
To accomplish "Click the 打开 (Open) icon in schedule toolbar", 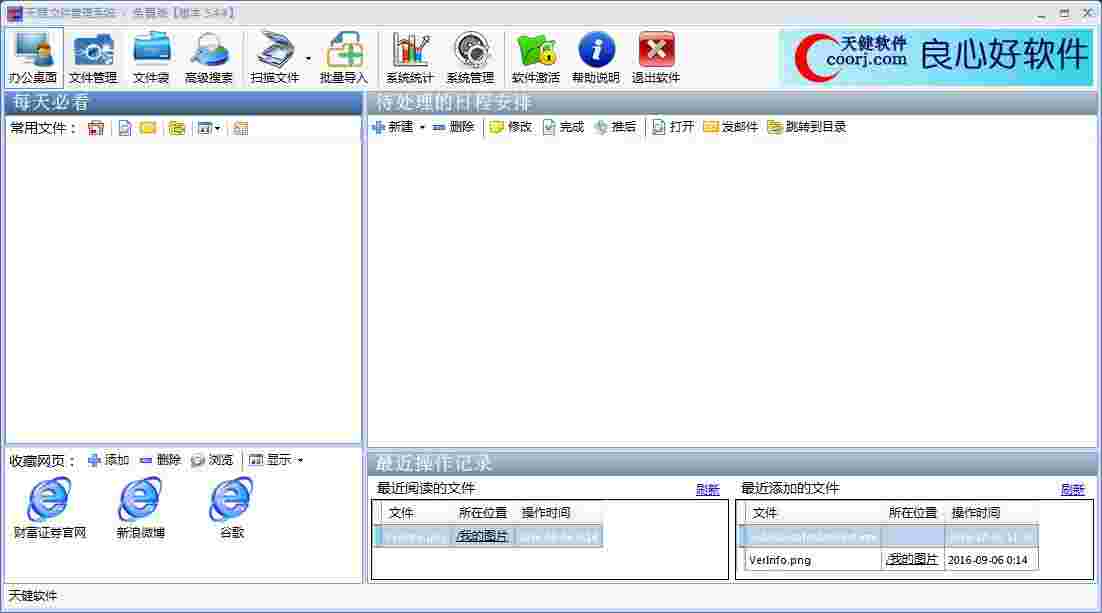I will tap(673, 127).
